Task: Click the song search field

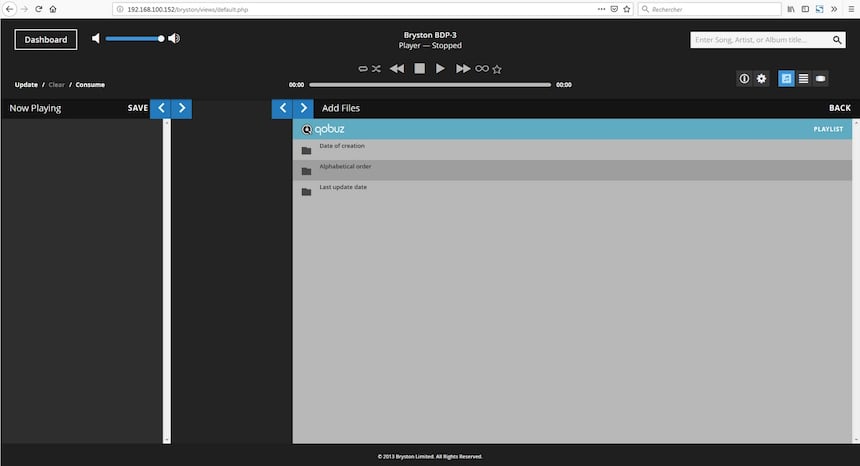Action: [760, 40]
